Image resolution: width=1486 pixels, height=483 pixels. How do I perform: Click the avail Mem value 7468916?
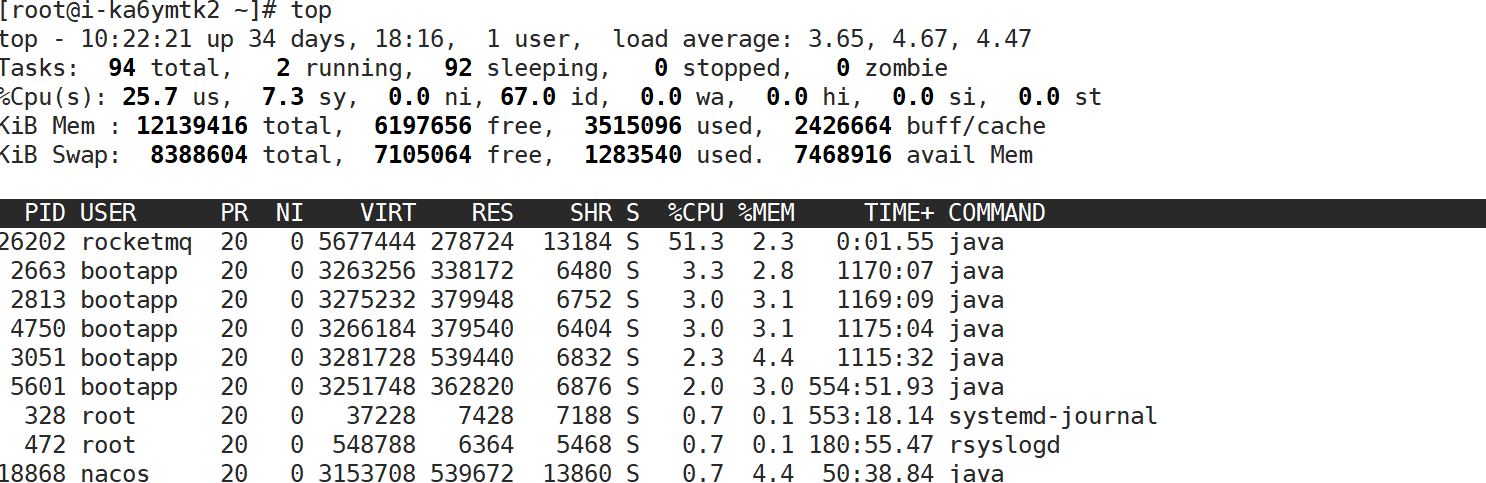(x=843, y=155)
